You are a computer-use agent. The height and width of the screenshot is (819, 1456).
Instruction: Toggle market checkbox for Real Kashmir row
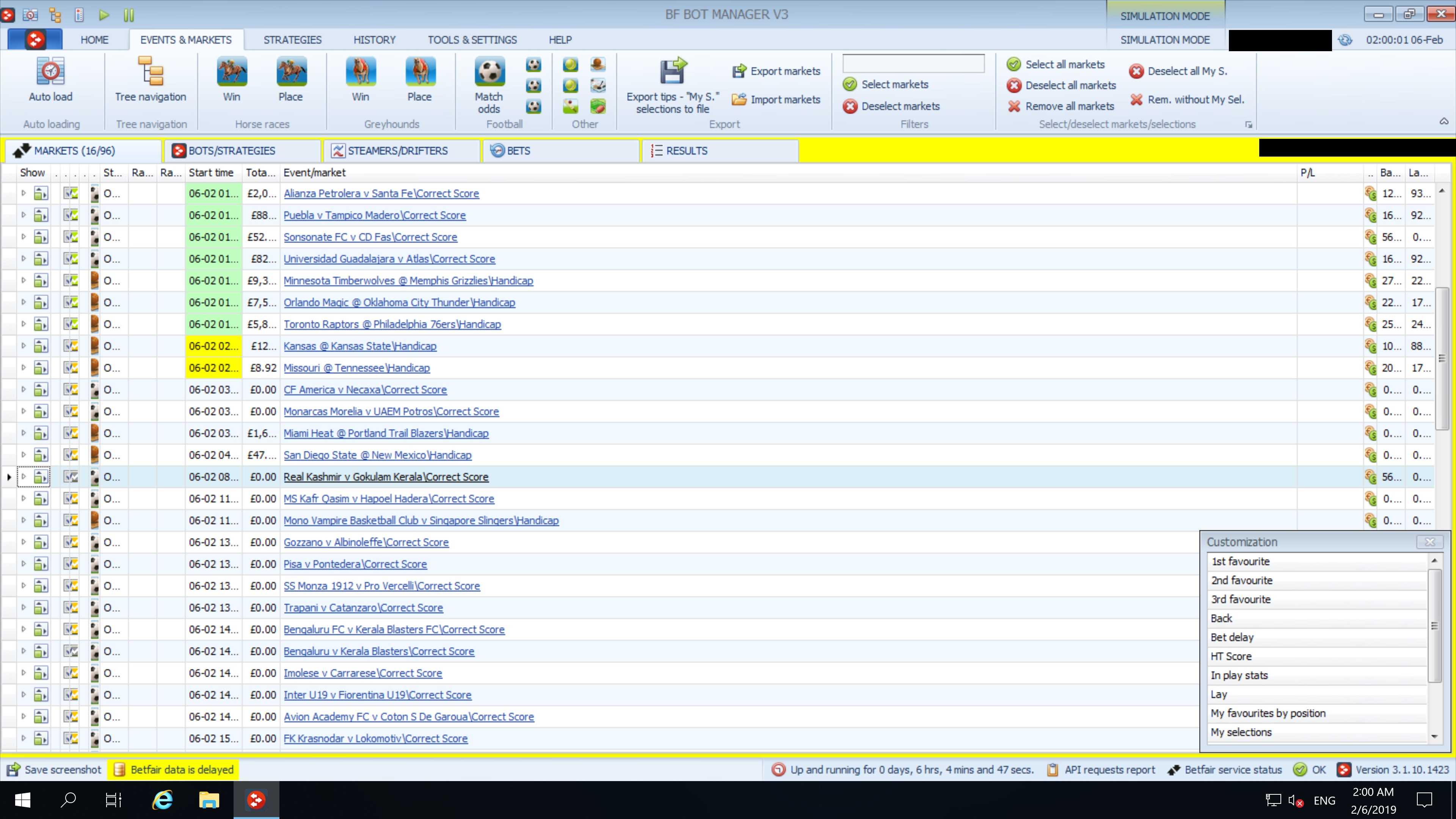pos(71,477)
